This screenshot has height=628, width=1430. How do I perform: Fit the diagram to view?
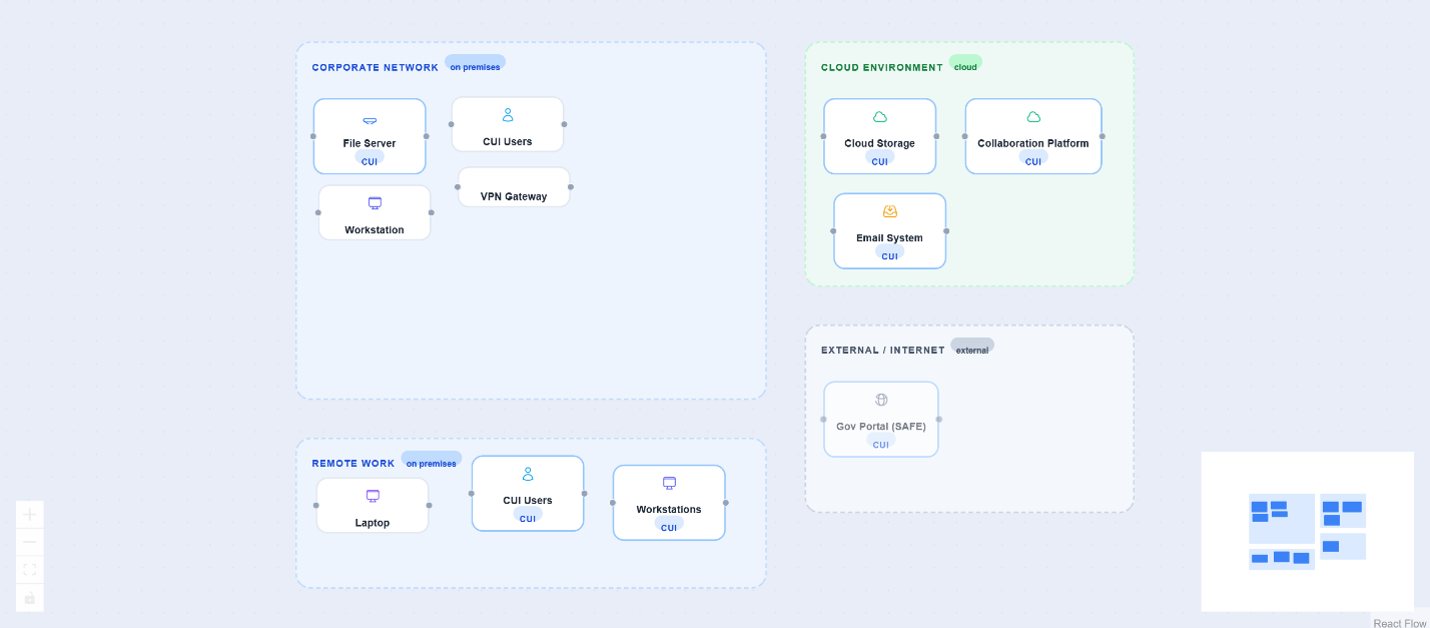30,570
